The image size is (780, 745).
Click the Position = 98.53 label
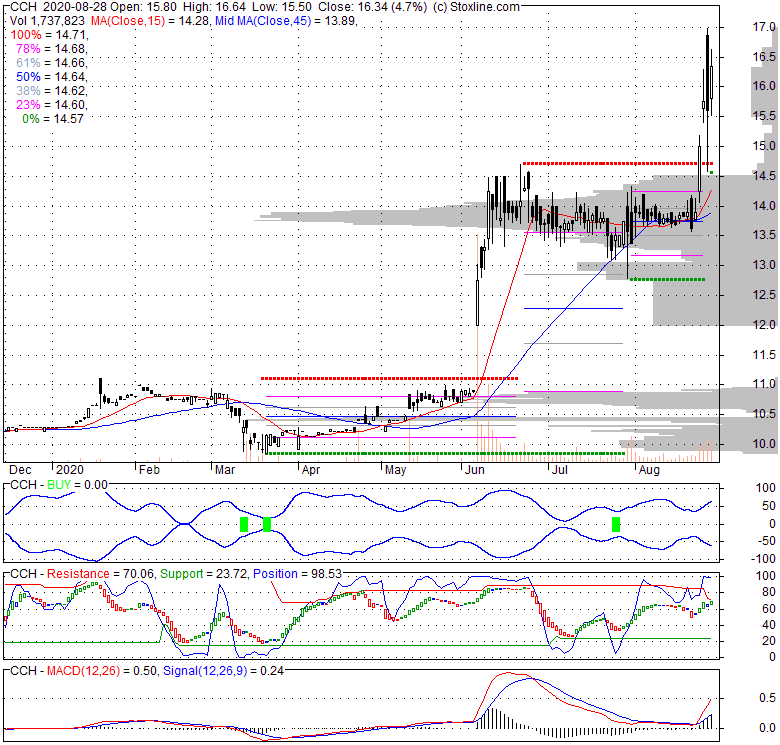297,573
